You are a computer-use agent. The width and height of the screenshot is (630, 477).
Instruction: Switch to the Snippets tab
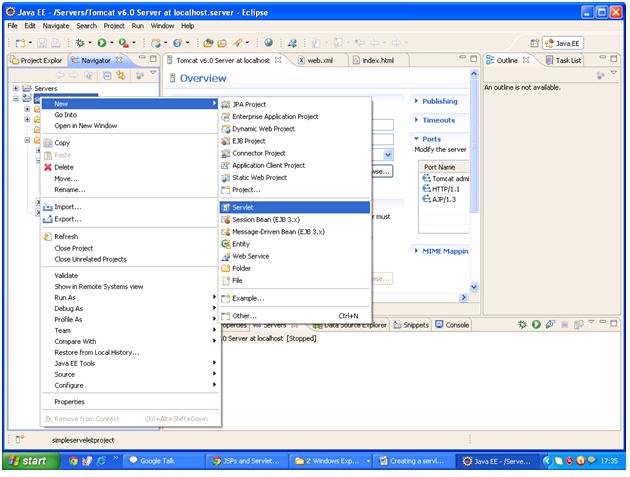click(411, 325)
